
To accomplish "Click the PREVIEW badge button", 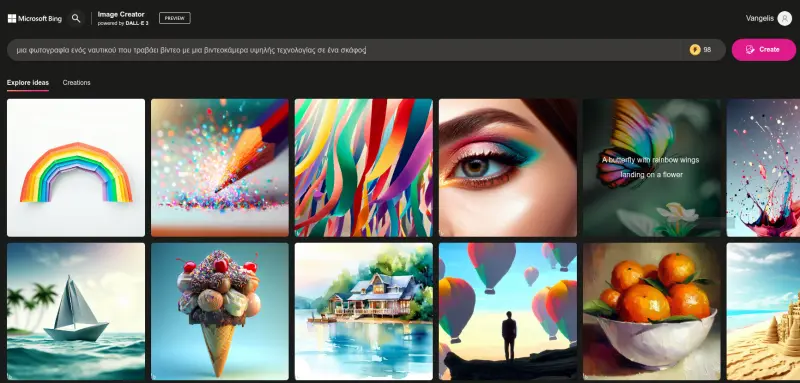I will (174, 18).
